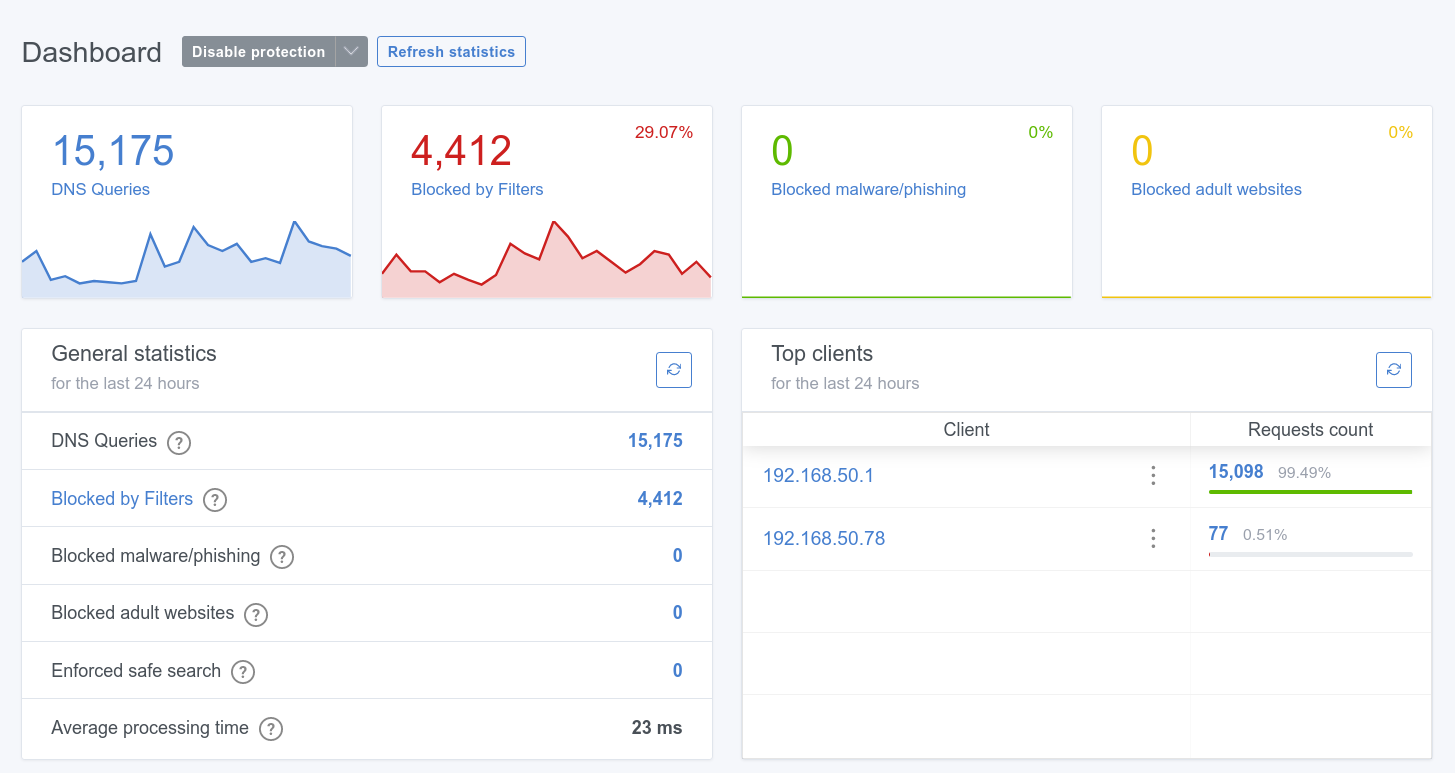Open Blocked malware/phishing card link
Screen dimensions: 1455x773
(x=868, y=189)
